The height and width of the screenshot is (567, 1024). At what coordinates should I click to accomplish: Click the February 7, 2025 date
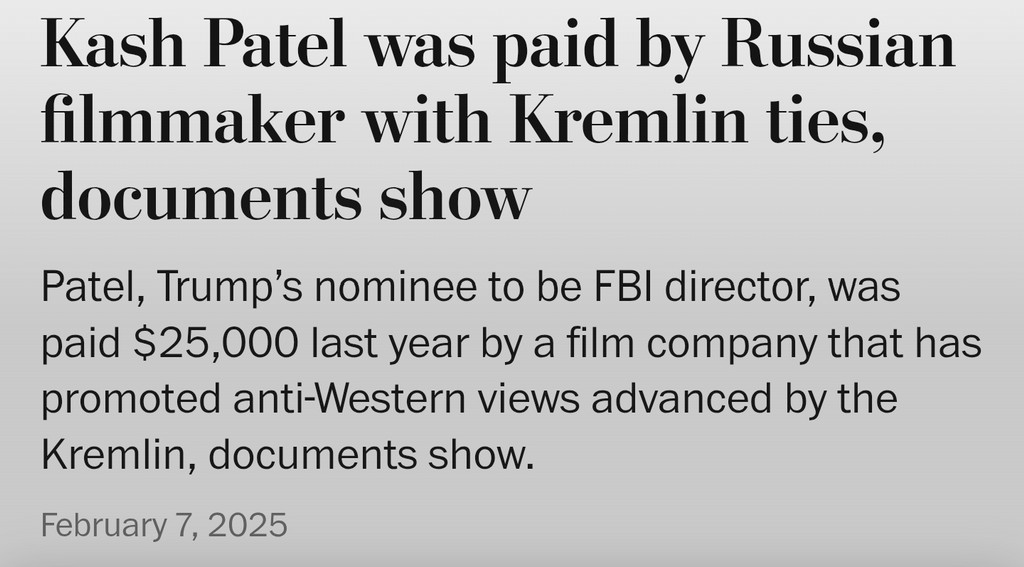[164, 523]
